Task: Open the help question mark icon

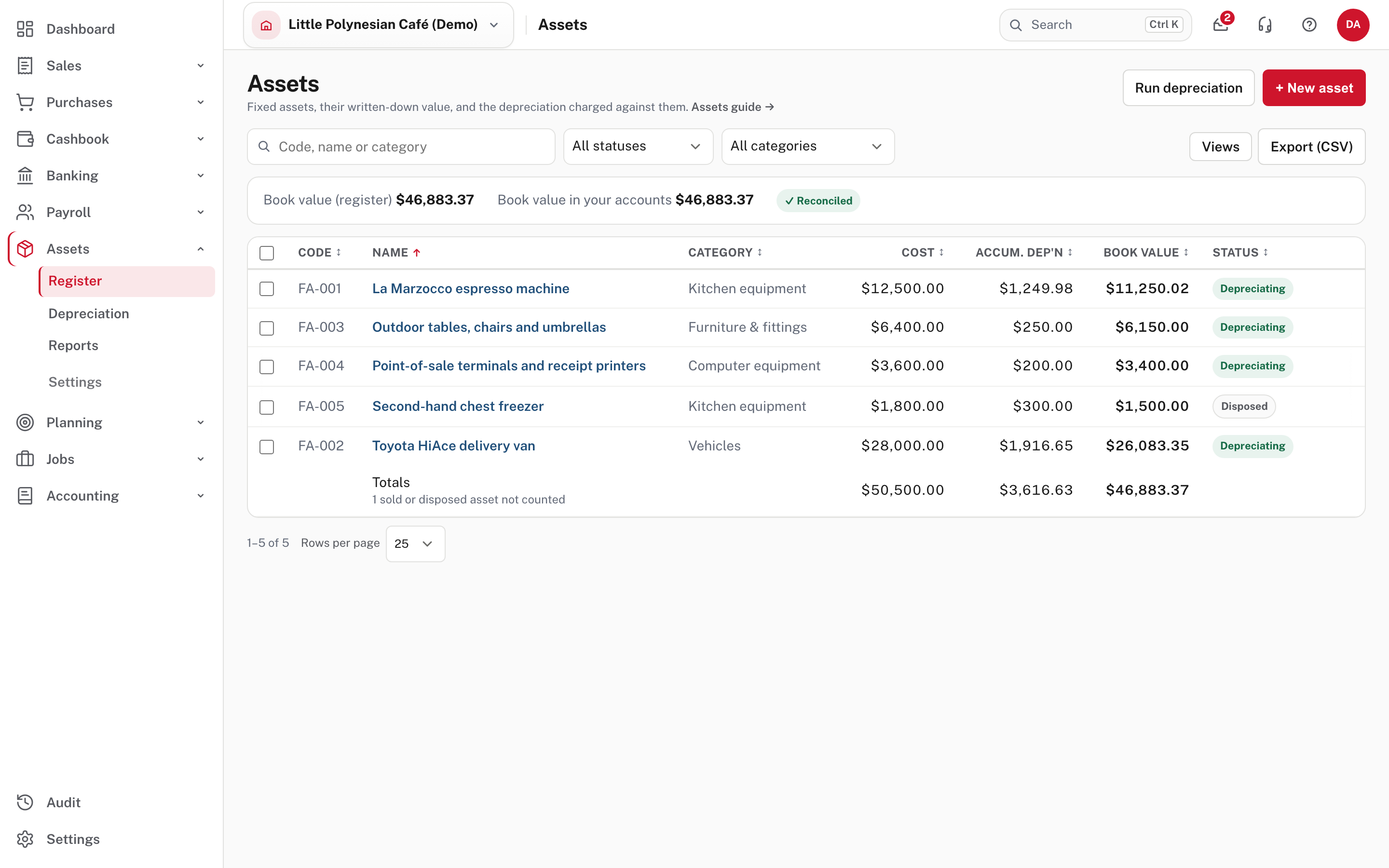Action: [1309, 25]
